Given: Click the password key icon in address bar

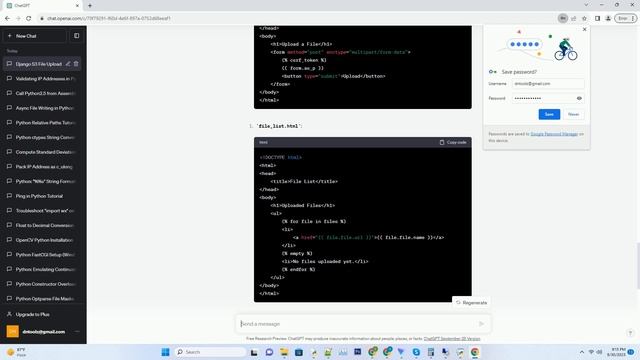Looking at the screenshot, I should 563,18.
